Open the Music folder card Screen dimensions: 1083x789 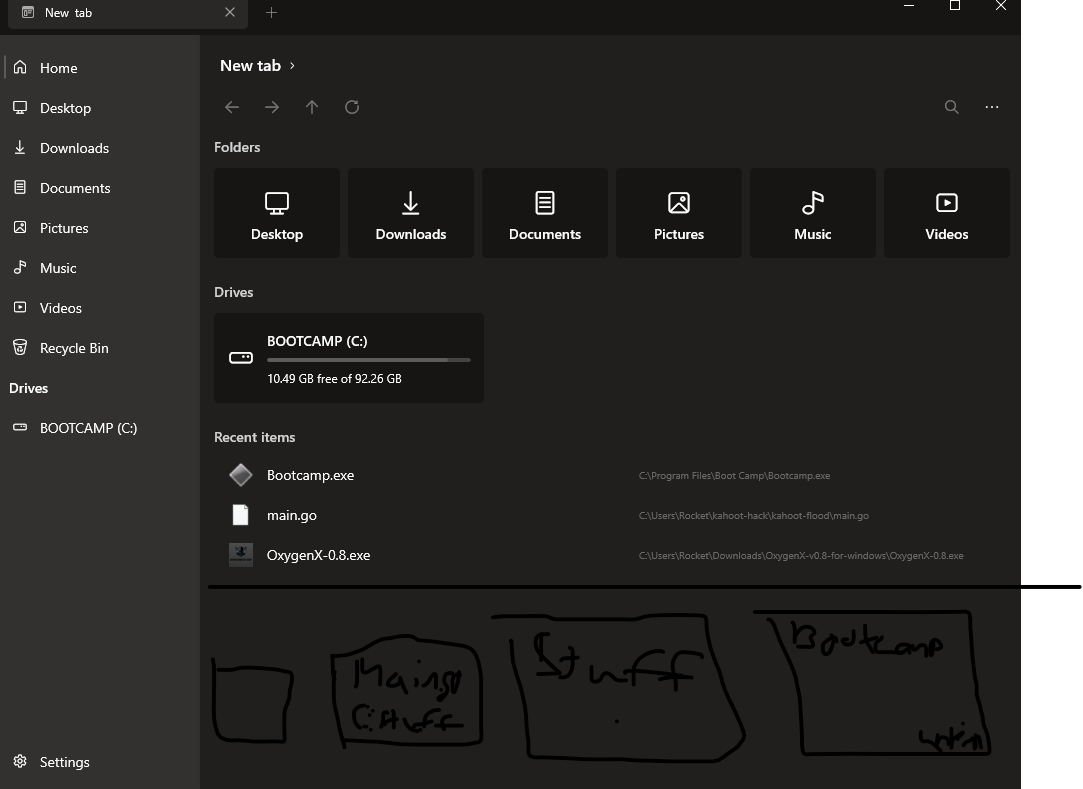(812, 212)
